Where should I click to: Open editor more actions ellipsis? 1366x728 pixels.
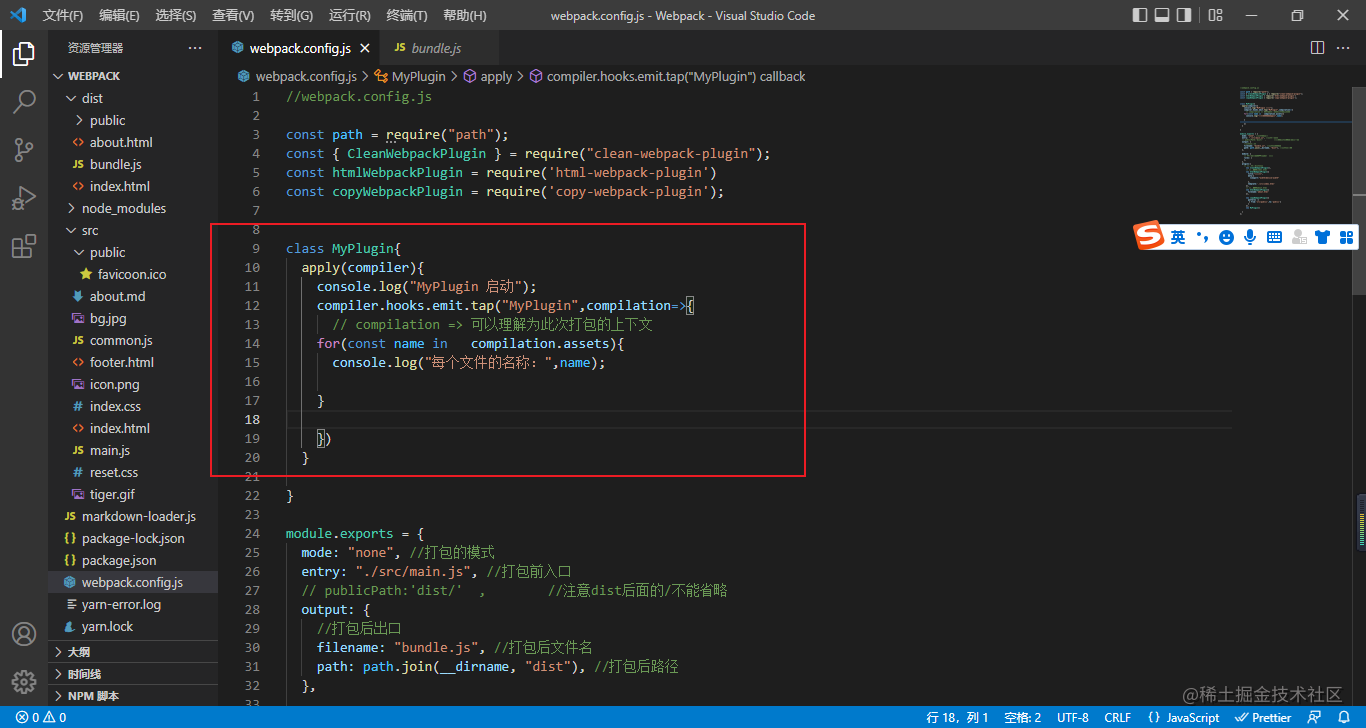click(1345, 48)
